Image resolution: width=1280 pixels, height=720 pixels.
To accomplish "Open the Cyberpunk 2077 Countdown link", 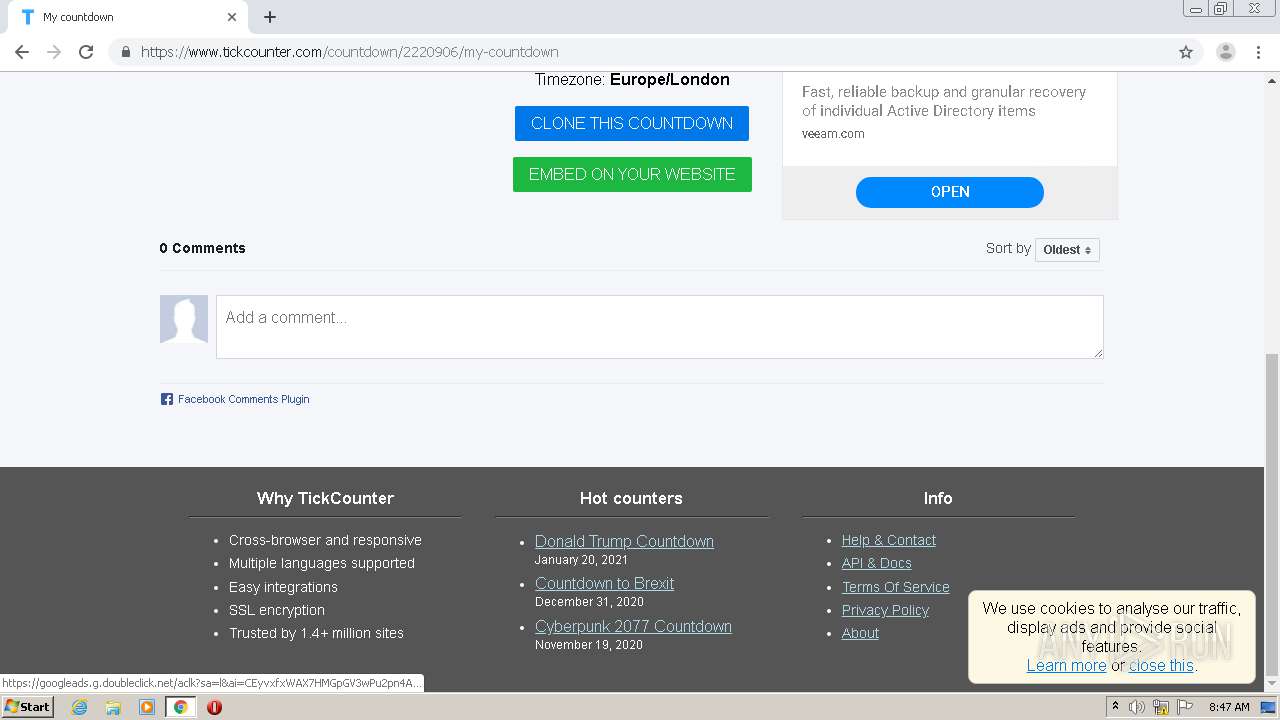I will (x=633, y=626).
